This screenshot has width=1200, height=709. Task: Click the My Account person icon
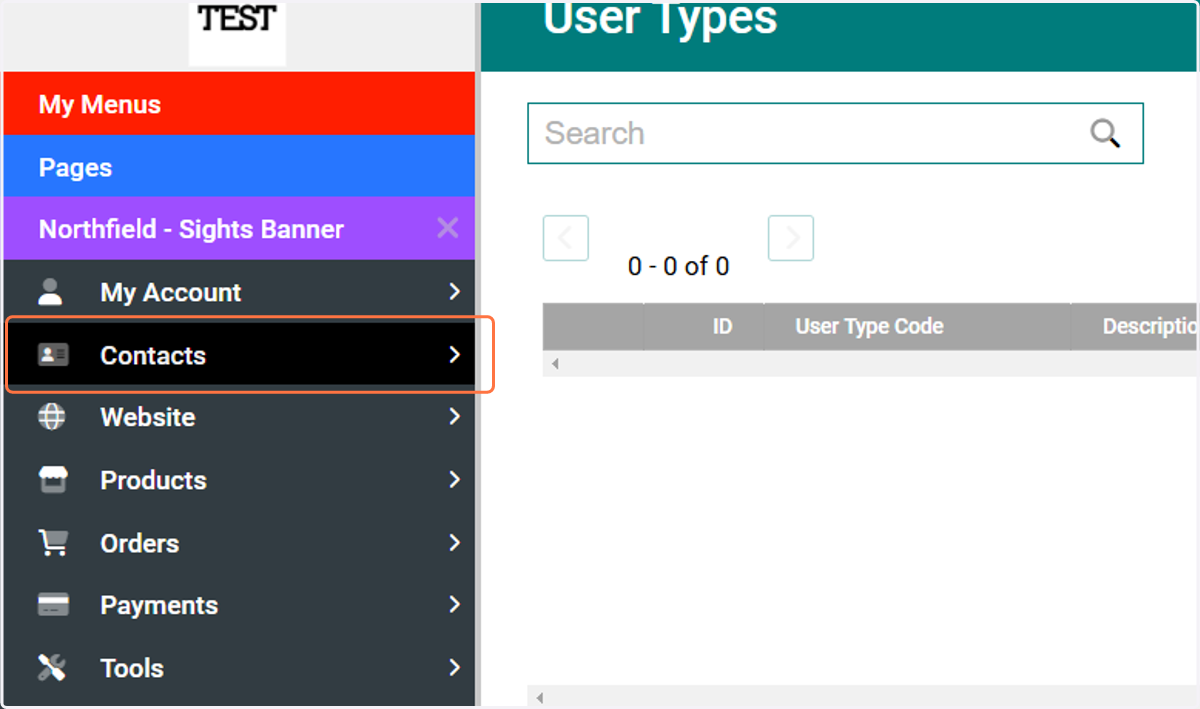pos(50,292)
